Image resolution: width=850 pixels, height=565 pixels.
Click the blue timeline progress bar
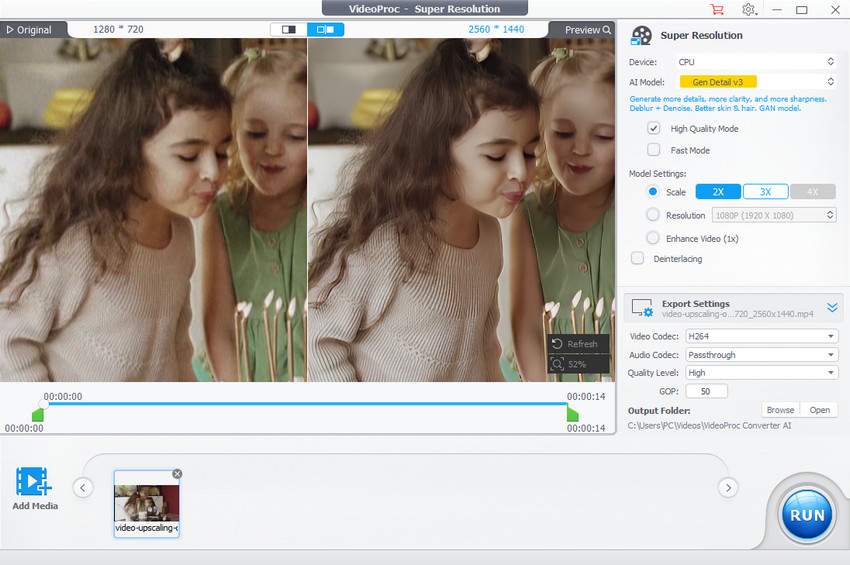(306, 403)
